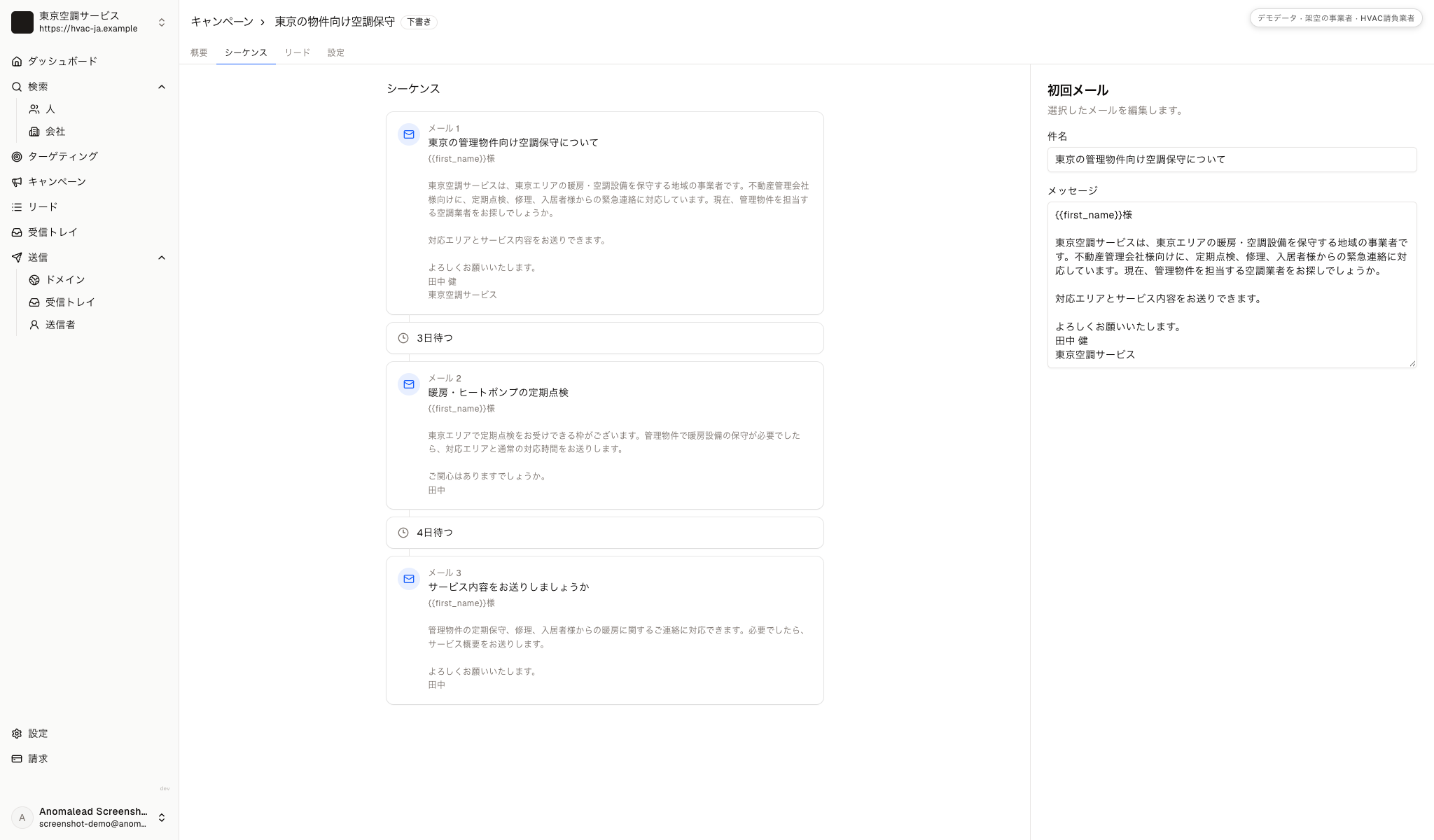The height and width of the screenshot is (840, 1434).
Task: Click the 送信者 person icon
Action: 34,325
